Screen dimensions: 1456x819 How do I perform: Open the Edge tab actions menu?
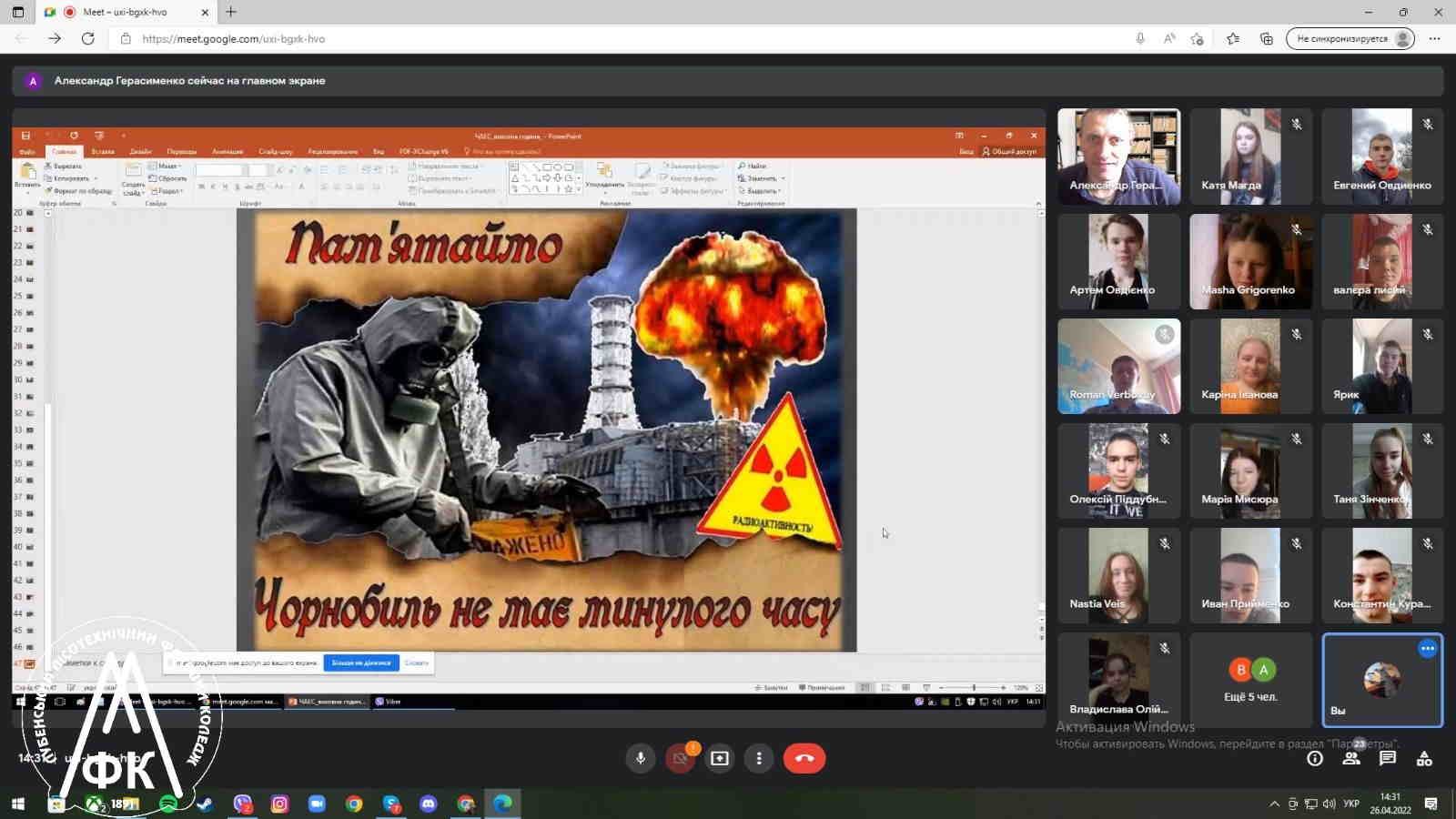point(18,12)
